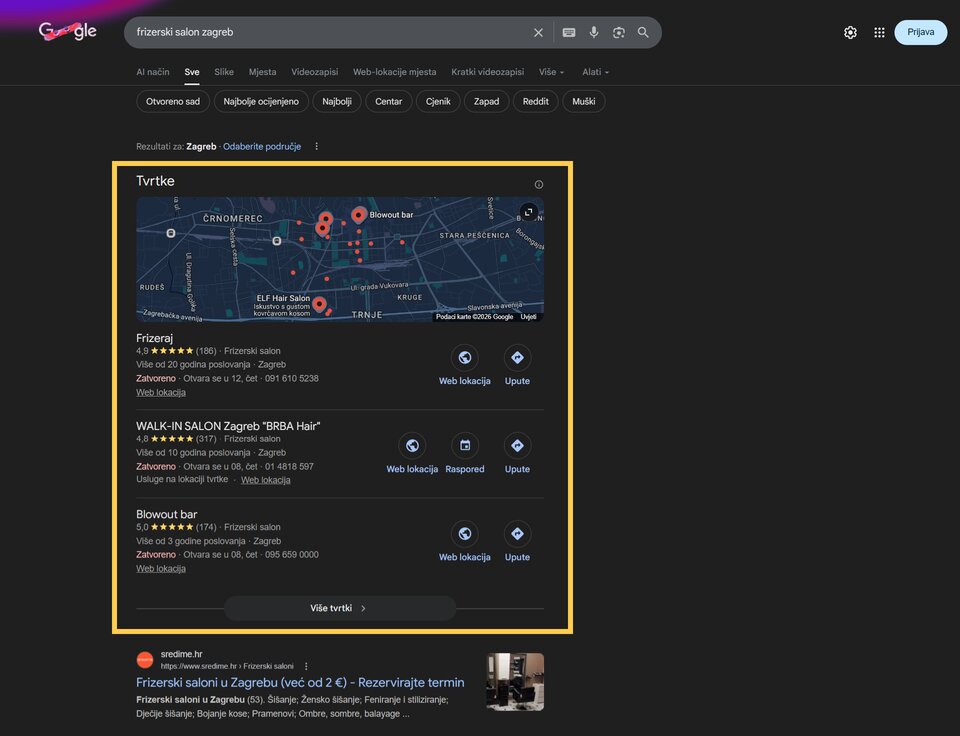Open the three-dot menu beside Odaberite područje
The image size is (960, 736).
tap(317, 146)
